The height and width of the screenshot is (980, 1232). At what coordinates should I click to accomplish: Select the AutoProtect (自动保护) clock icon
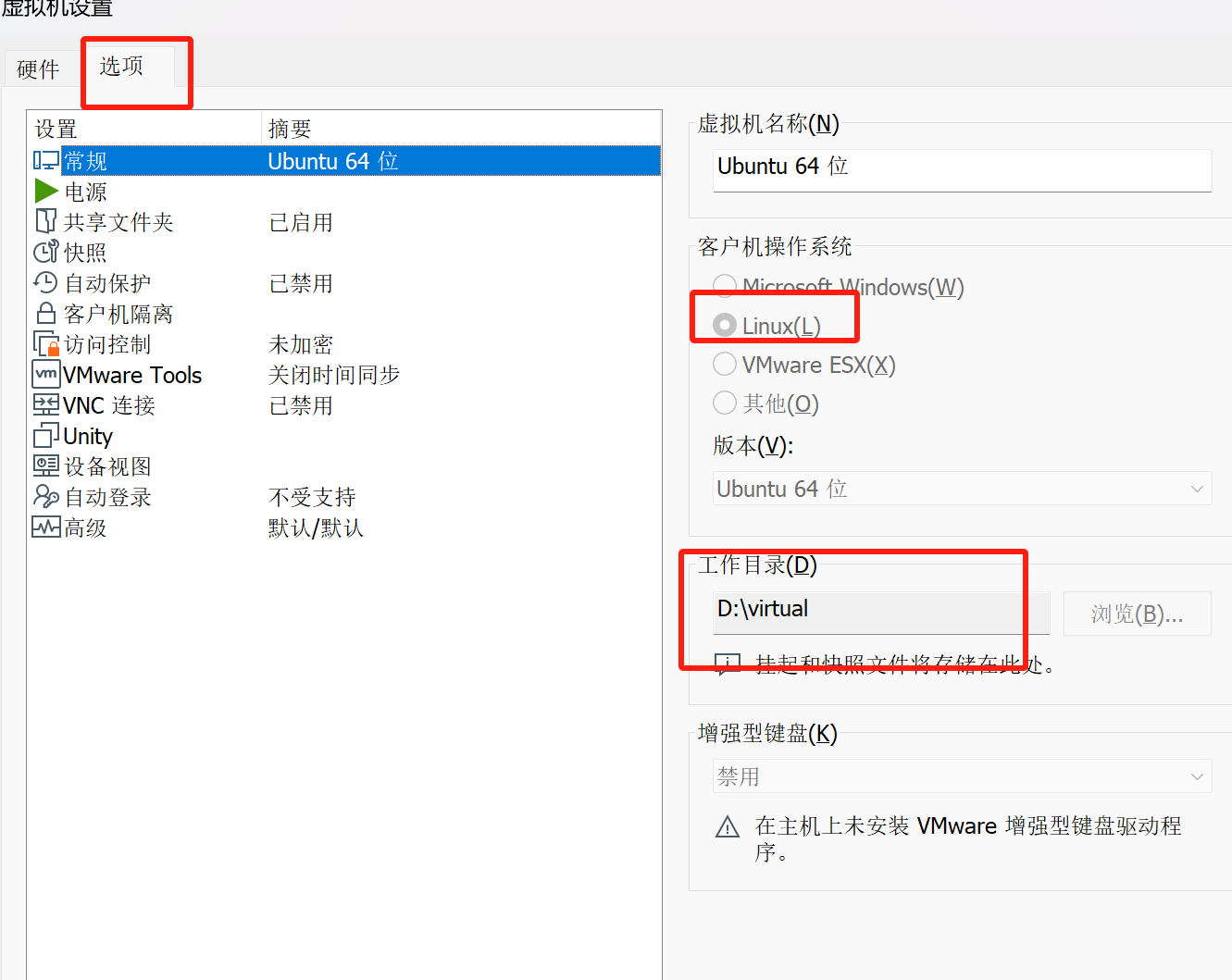point(46,283)
